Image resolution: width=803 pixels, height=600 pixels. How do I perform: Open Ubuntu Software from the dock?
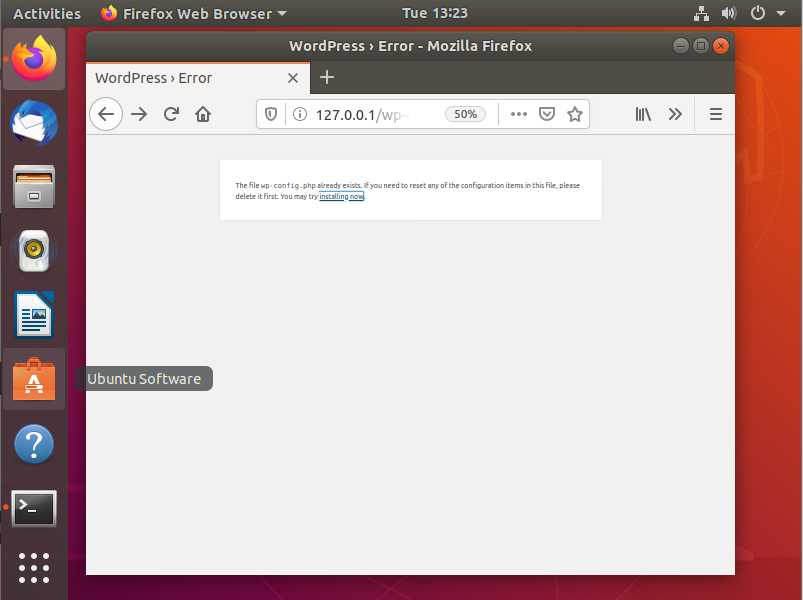pyautogui.click(x=34, y=379)
